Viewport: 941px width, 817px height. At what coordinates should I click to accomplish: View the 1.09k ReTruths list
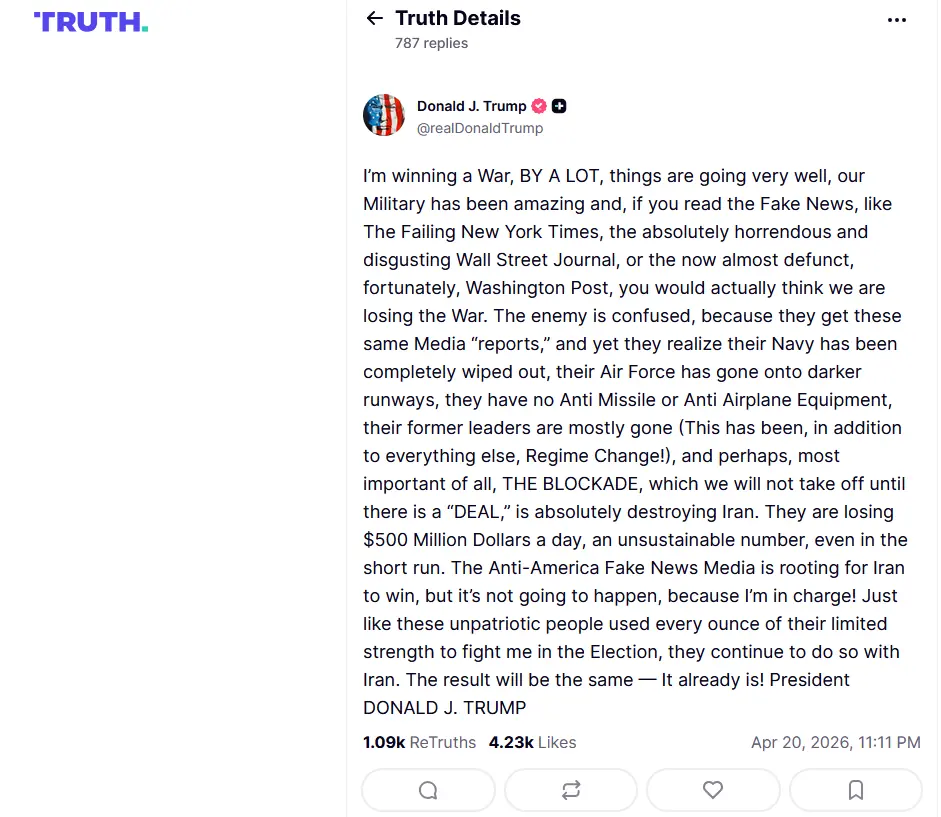(x=419, y=743)
